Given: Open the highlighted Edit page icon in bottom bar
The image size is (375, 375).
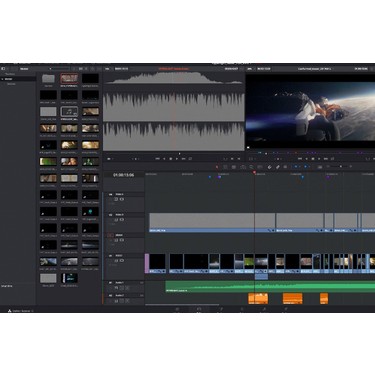Looking at the screenshot, I should tap(199, 309).
